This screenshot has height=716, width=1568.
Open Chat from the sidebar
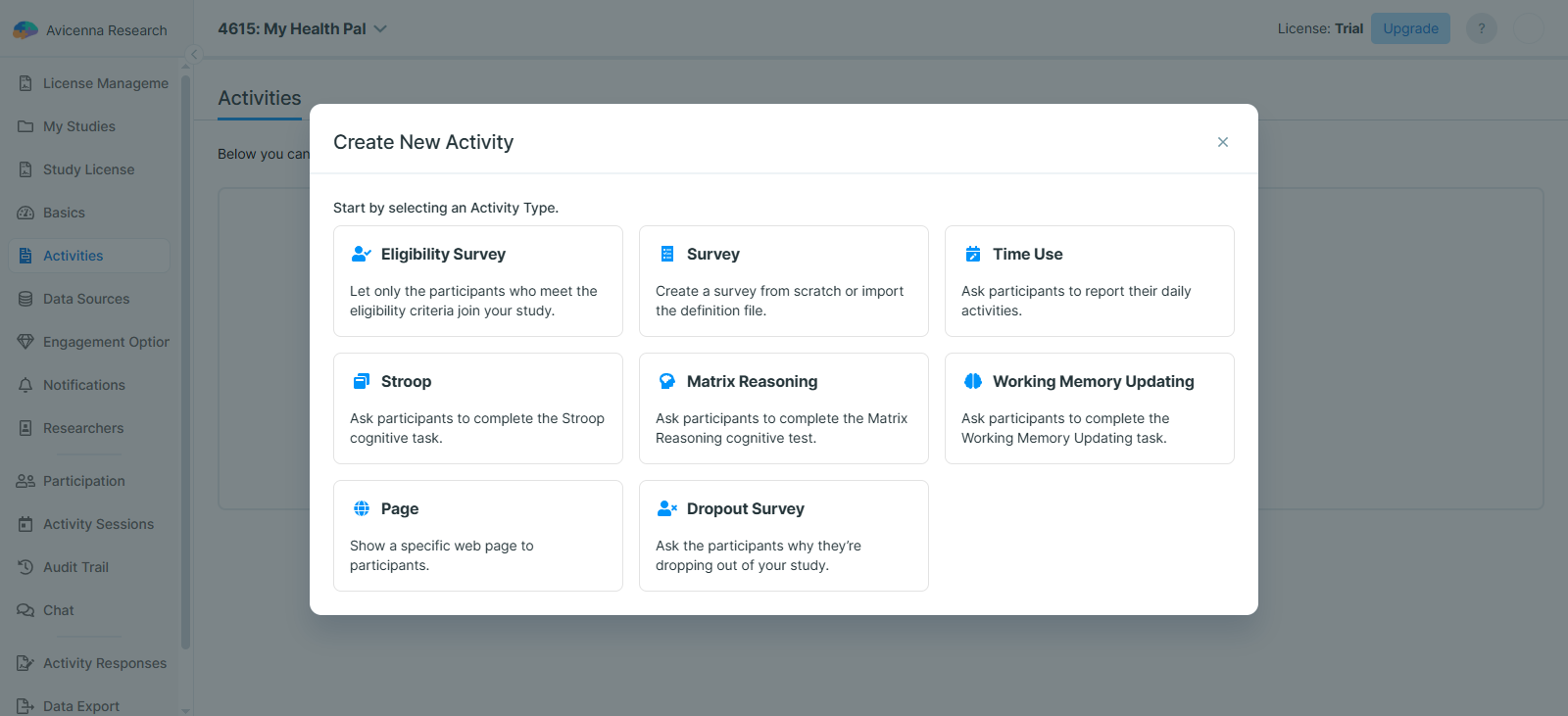(x=59, y=610)
